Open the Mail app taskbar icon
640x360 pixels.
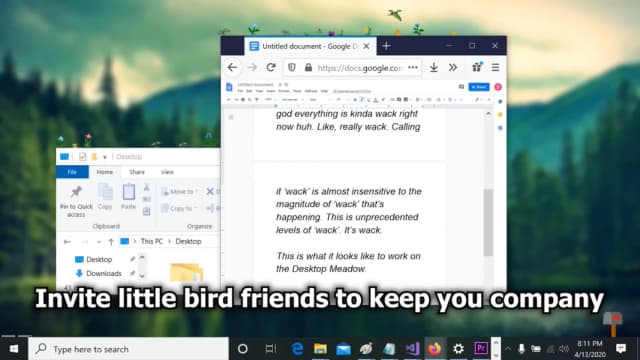point(343,349)
